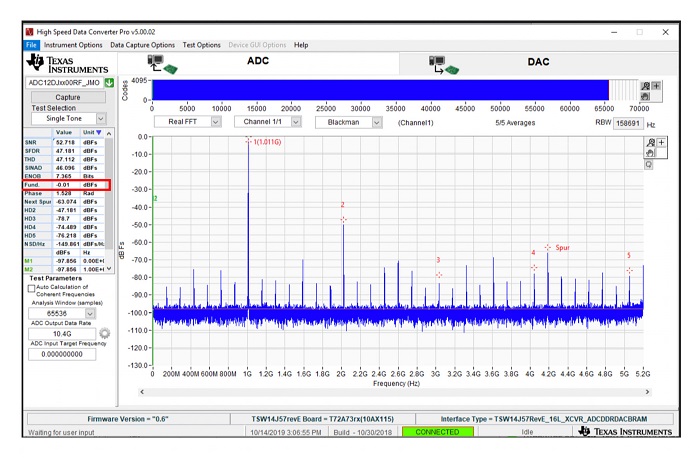Click the ADC12DJxx00RF_JMO device selector
The height and width of the screenshot is (466, 700).
click(64, 83)
